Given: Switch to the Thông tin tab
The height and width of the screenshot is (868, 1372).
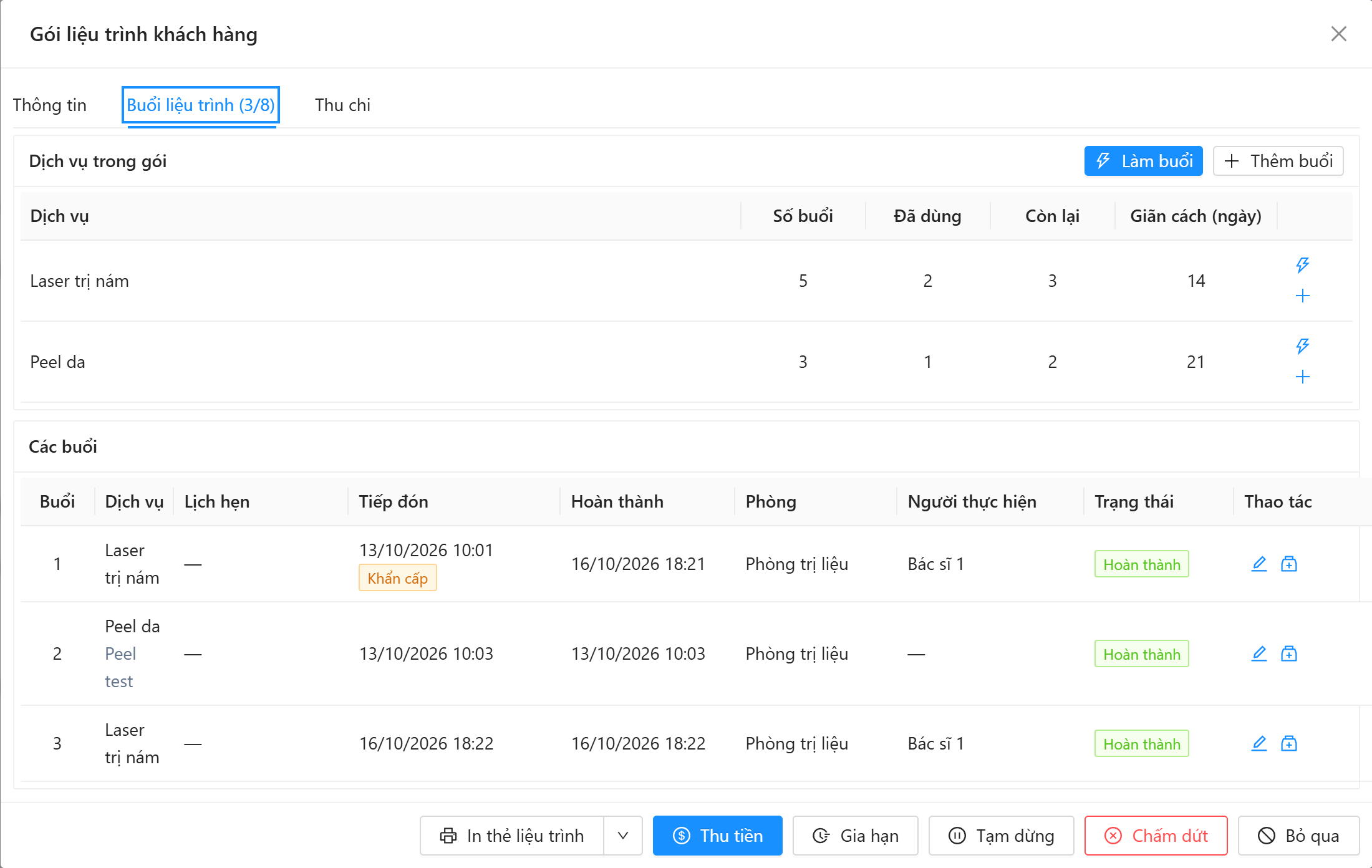Looking at the screenshot, I should 50,105.
